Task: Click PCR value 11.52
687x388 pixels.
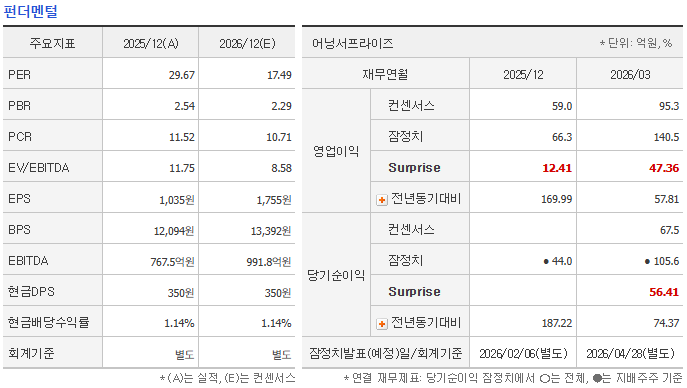Action: [x=182, y=137]
